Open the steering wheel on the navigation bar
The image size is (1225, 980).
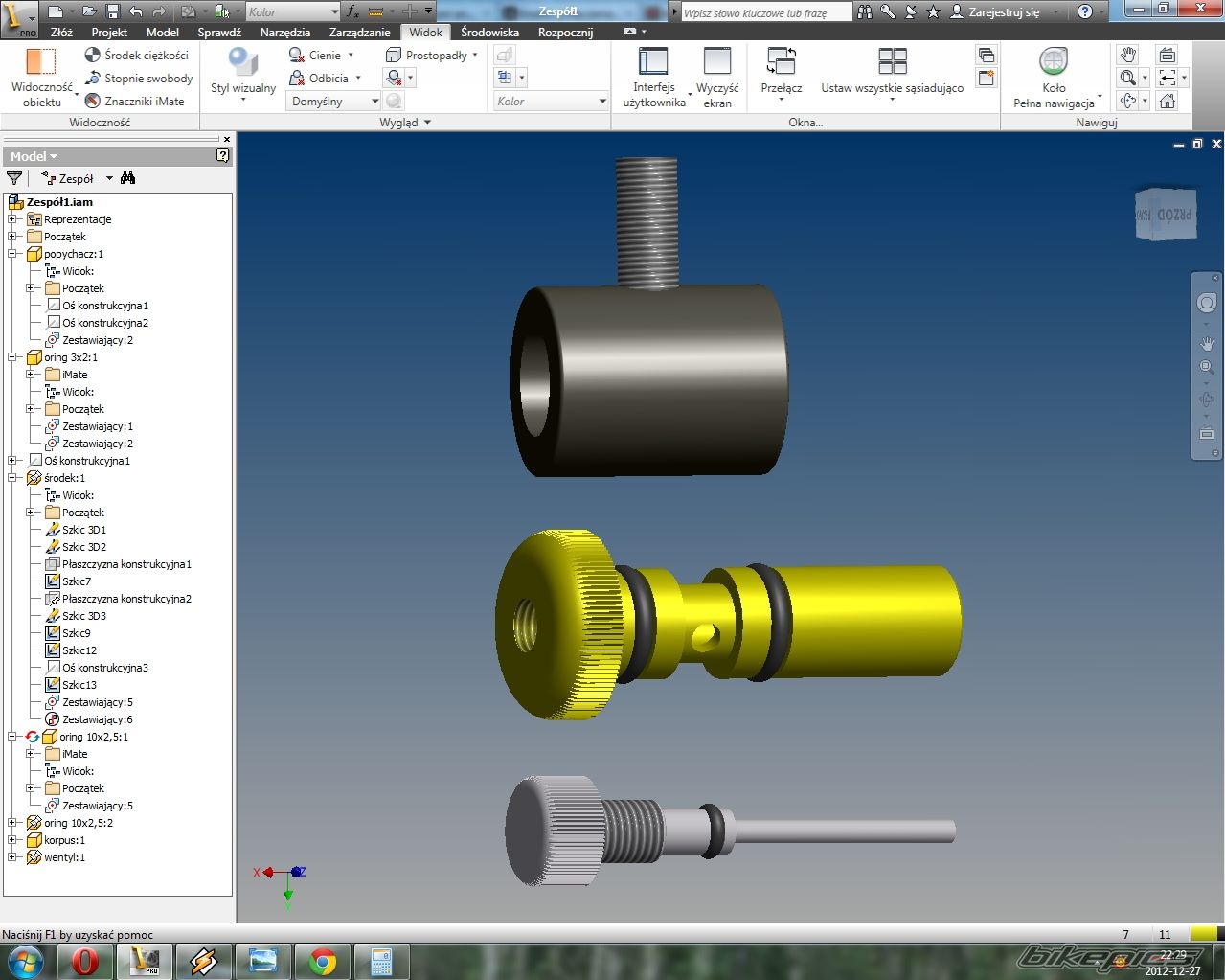tap(1207, 303)
